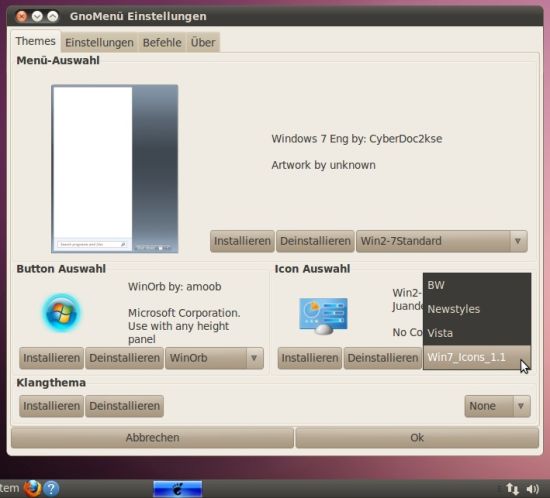Open the WinOrb button dropdown
The height and width of the screenshot is (498, 550).
pos(214,358)
